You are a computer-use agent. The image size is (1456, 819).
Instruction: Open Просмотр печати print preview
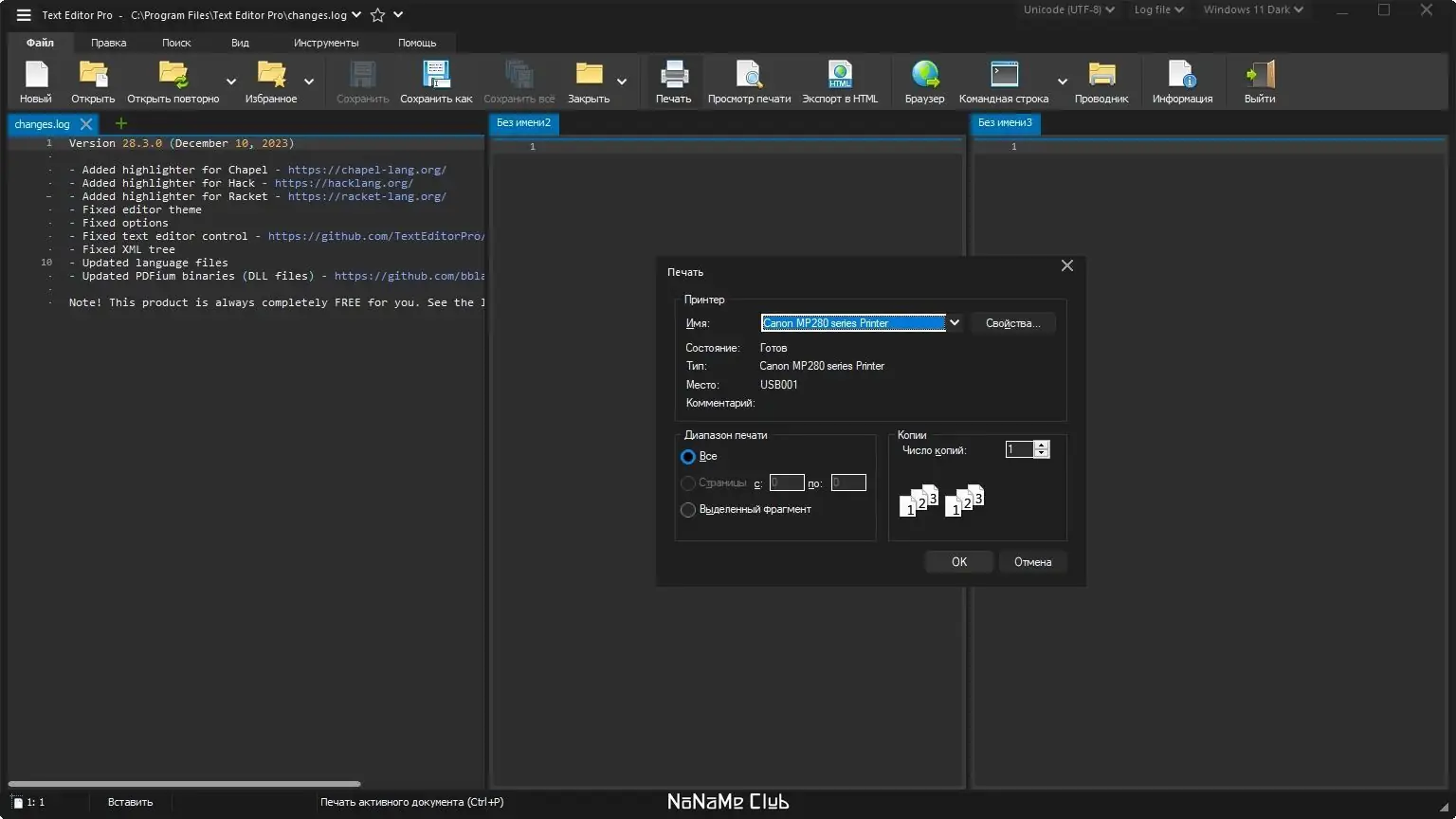pyautogui.click(x=749, y=76)
